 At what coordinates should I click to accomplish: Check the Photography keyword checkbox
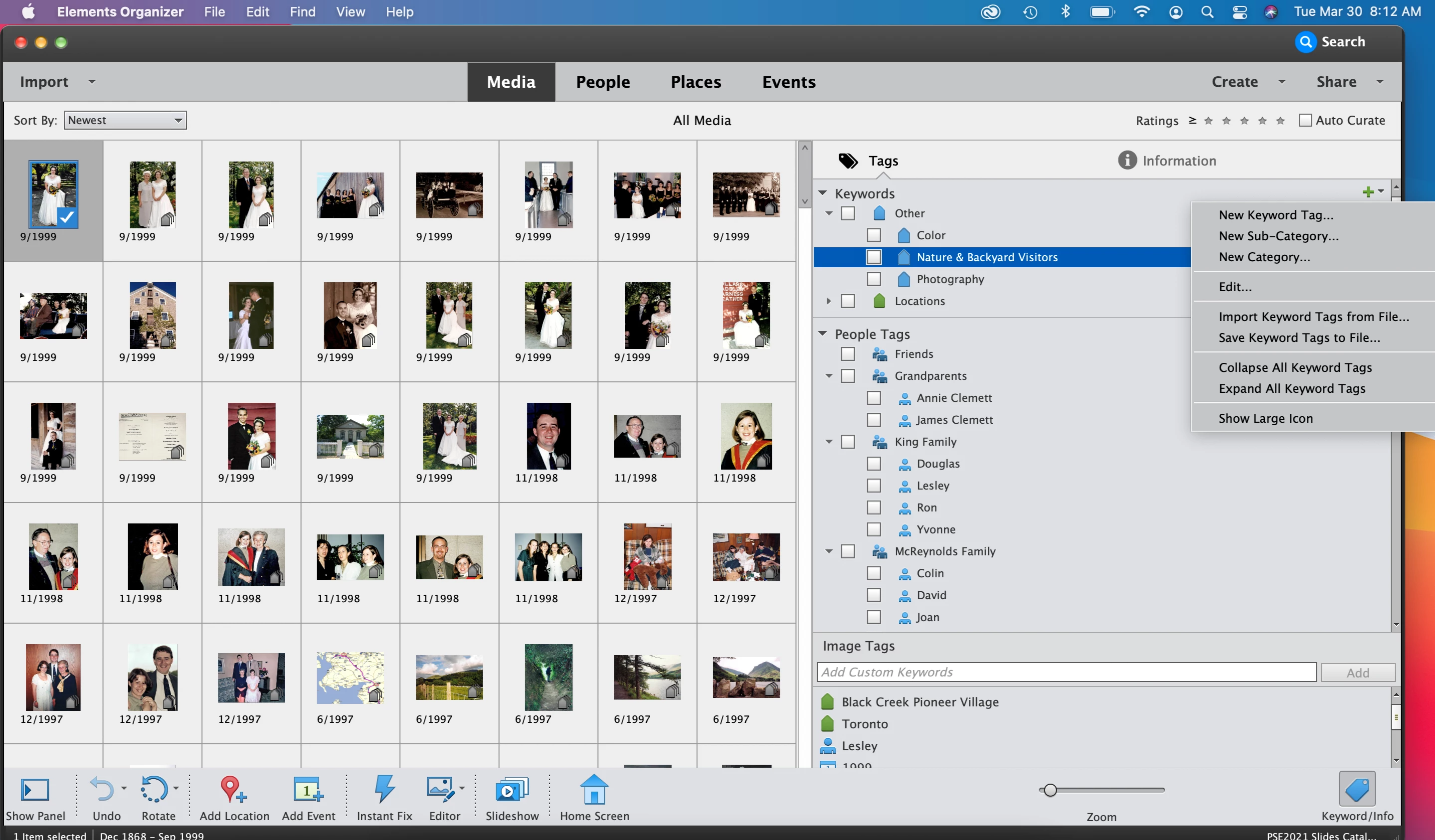point(874,279)
